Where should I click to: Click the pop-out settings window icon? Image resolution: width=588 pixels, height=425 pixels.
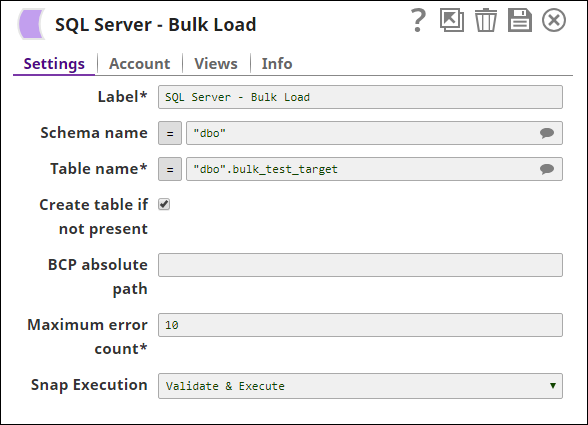point(452,20)
